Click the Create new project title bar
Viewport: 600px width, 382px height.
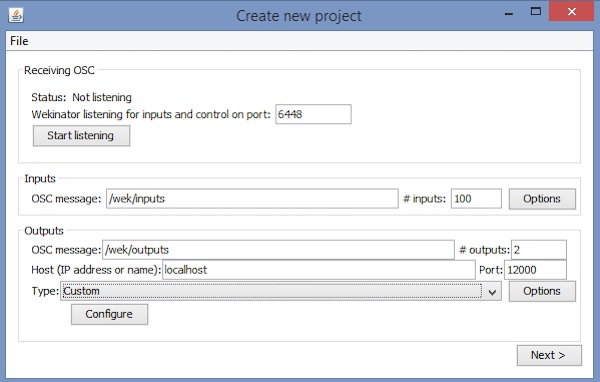tap(298, 16)
